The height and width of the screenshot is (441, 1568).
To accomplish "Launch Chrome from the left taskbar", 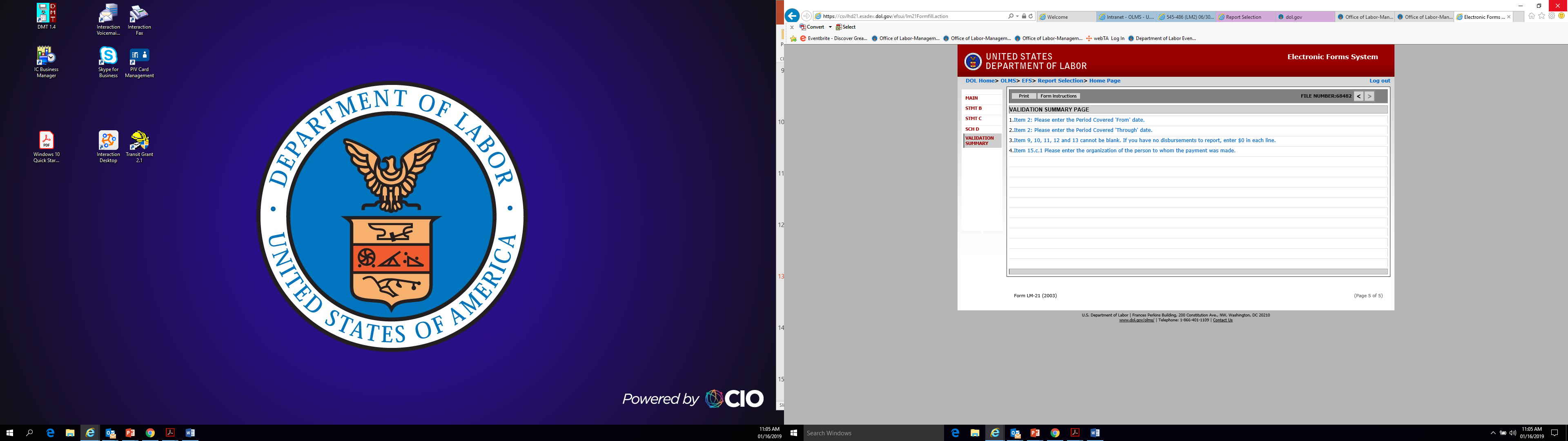I will tap(150, 432).
